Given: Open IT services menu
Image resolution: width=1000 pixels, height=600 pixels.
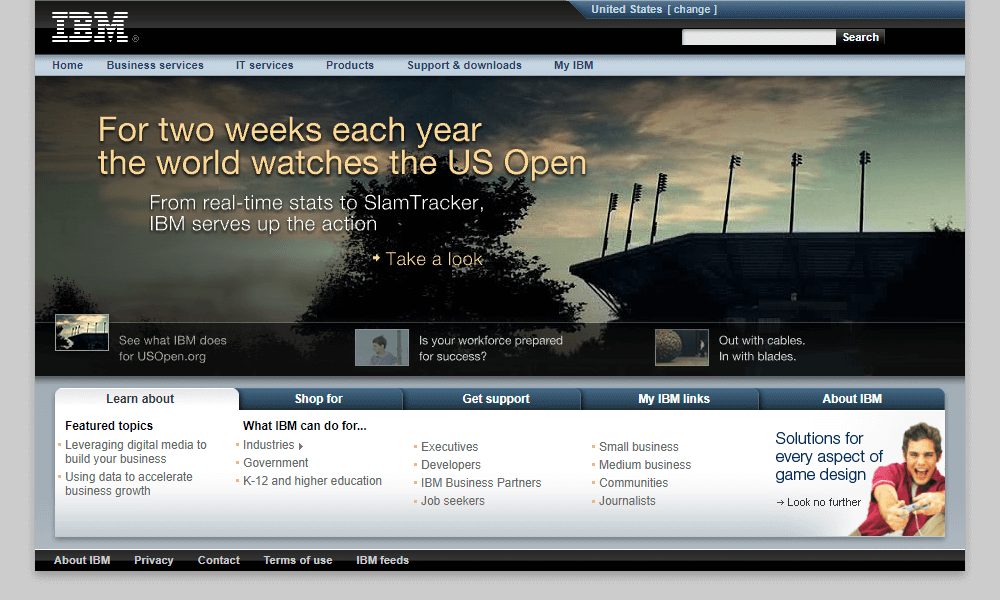Looking at the screenshot, I should pos(265,65).
